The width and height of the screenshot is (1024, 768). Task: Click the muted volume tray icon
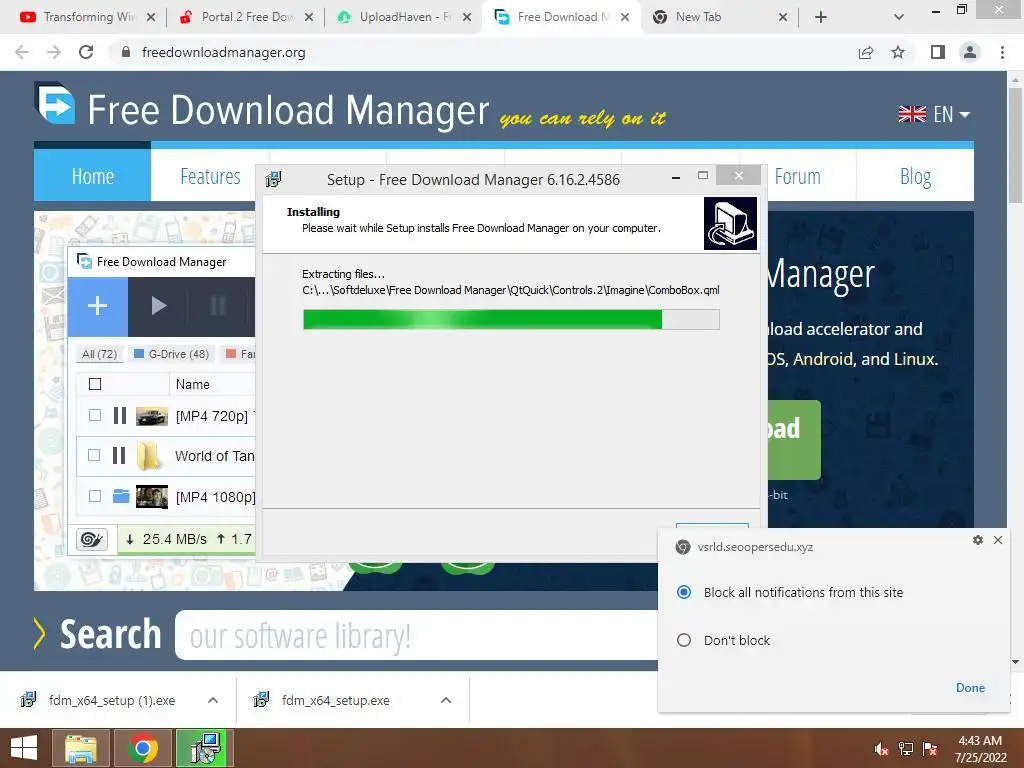pos(881,749)
